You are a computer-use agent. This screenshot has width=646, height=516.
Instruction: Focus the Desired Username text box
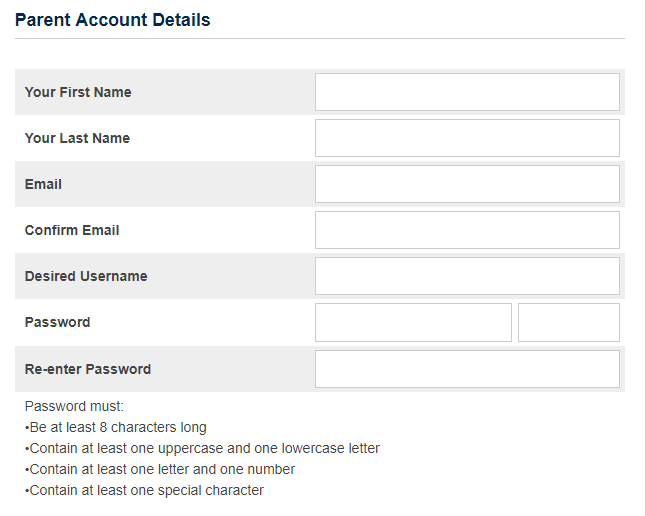coord(467,276)
